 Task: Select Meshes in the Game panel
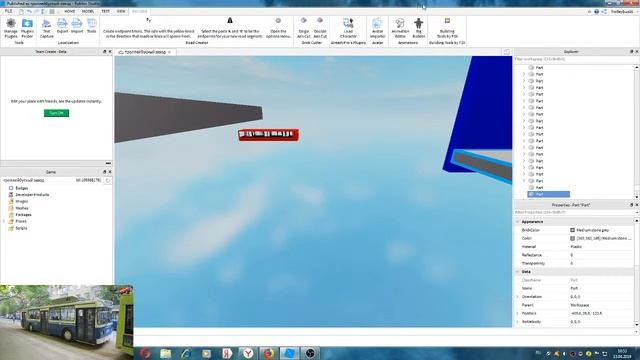pos(22,208)
